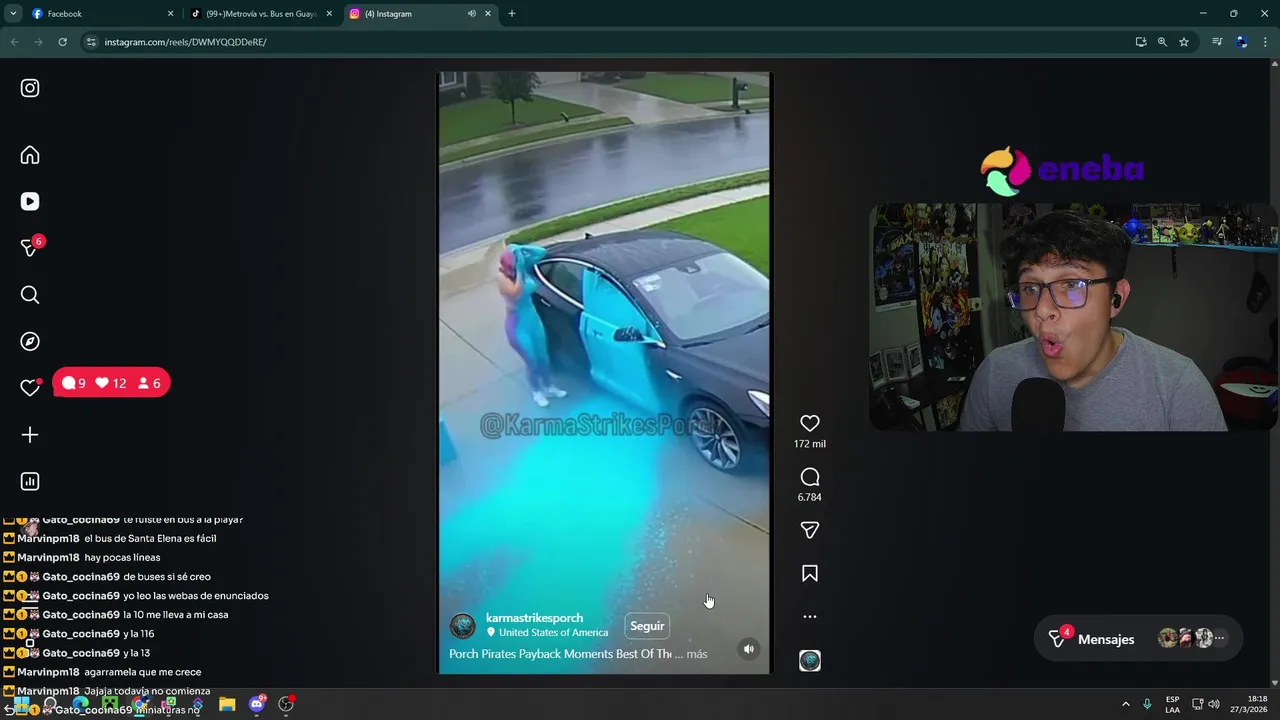The height and width of the screenshot is (720, 1280).
Task: Open the dashboard insights icon in sidebar
Action: [x=30, y=482]
